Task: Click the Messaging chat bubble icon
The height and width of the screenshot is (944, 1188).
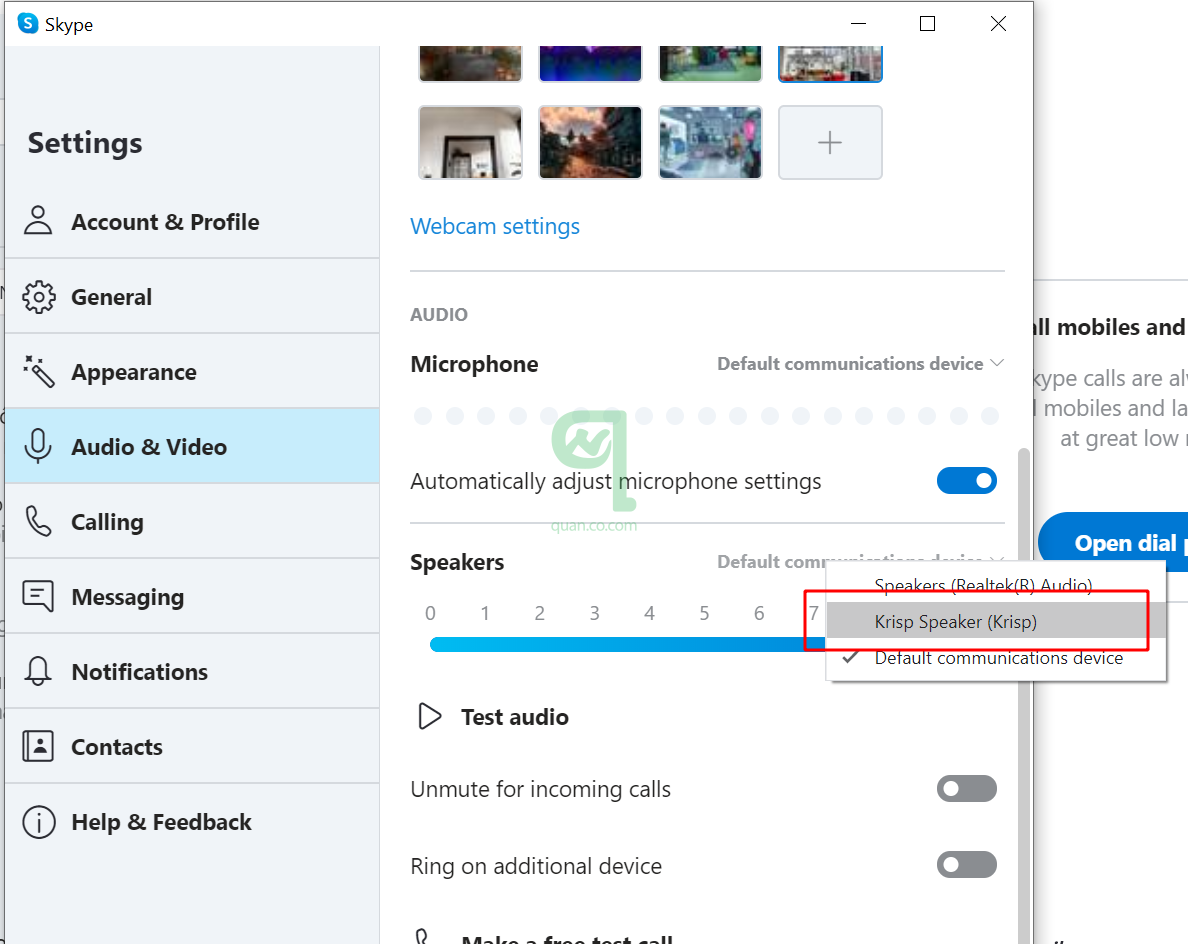Action: coord(39,596)
